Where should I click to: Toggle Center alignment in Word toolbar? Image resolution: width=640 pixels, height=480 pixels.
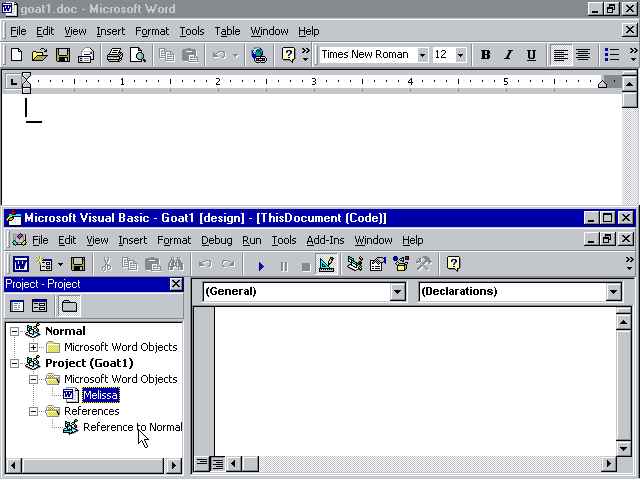coord(583,55)
